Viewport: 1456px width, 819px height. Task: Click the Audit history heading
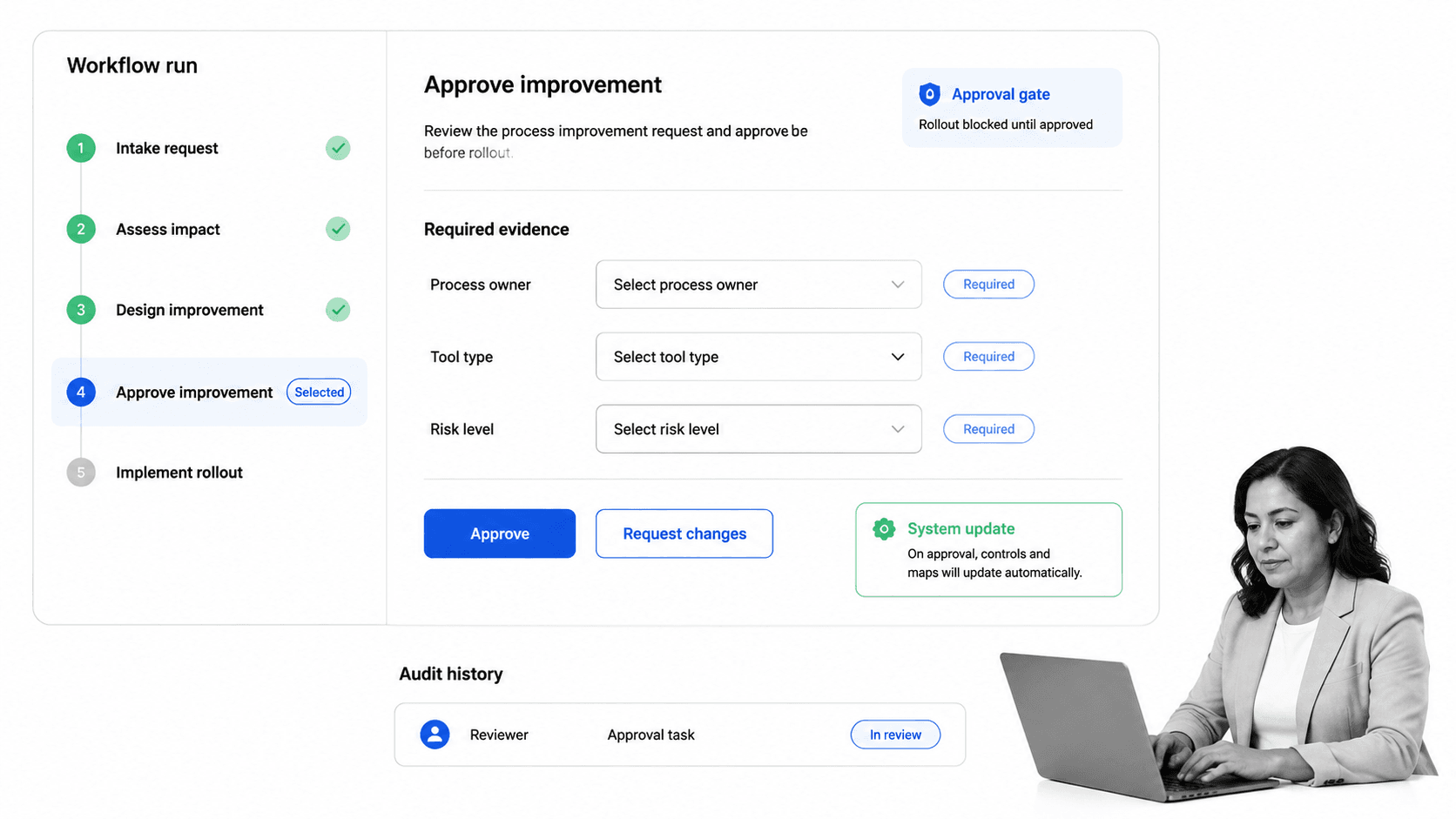pyautogui.click(x=451, y=674)
